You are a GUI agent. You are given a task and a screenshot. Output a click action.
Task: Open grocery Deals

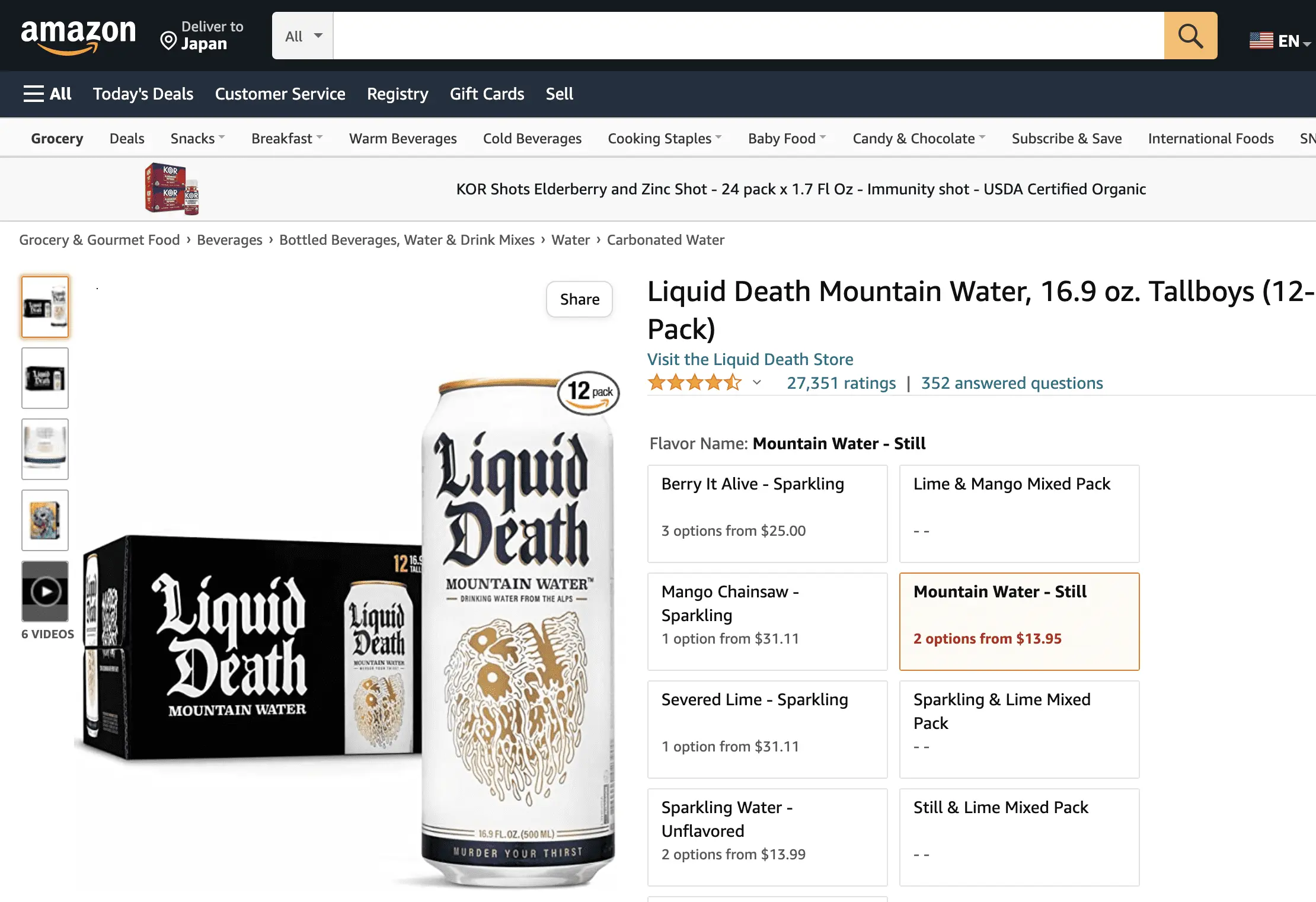click(127, 138)
